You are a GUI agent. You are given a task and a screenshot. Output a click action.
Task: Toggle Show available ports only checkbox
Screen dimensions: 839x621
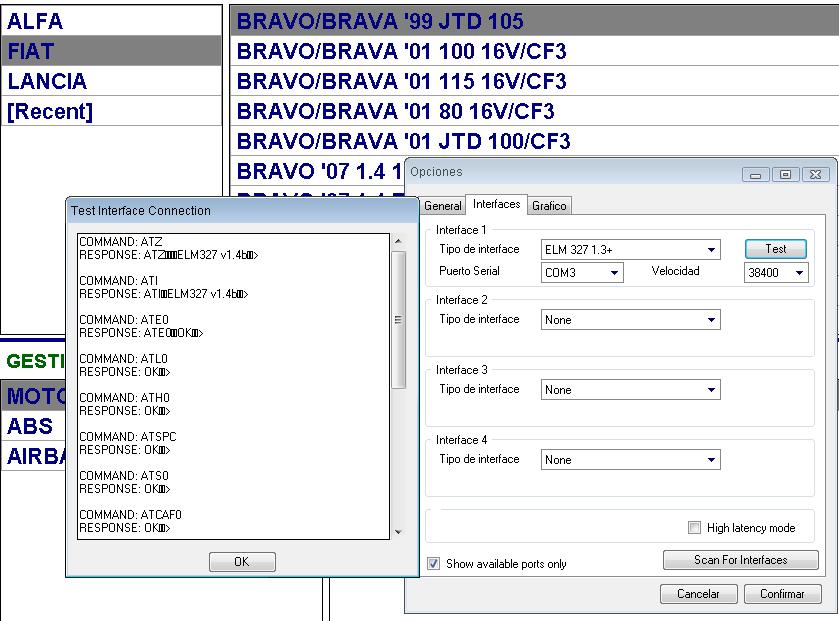(433, 564)
